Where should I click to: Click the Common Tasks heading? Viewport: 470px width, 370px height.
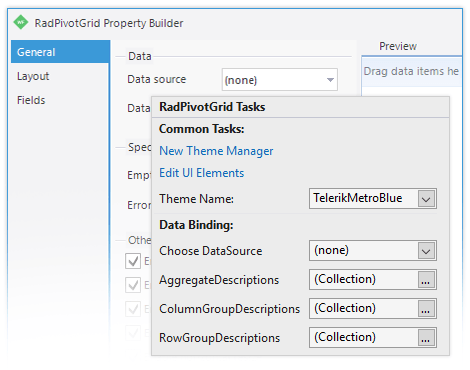click(201, 129)
